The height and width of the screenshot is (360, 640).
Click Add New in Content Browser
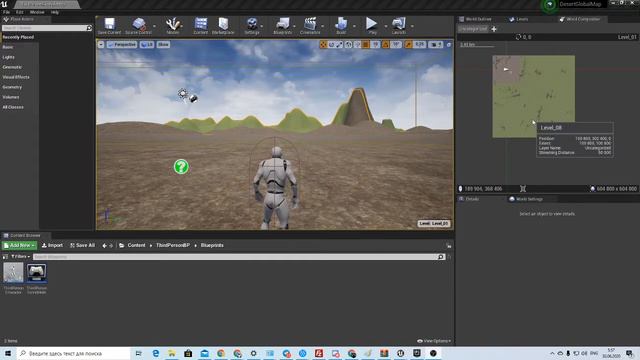coord(19,245)
